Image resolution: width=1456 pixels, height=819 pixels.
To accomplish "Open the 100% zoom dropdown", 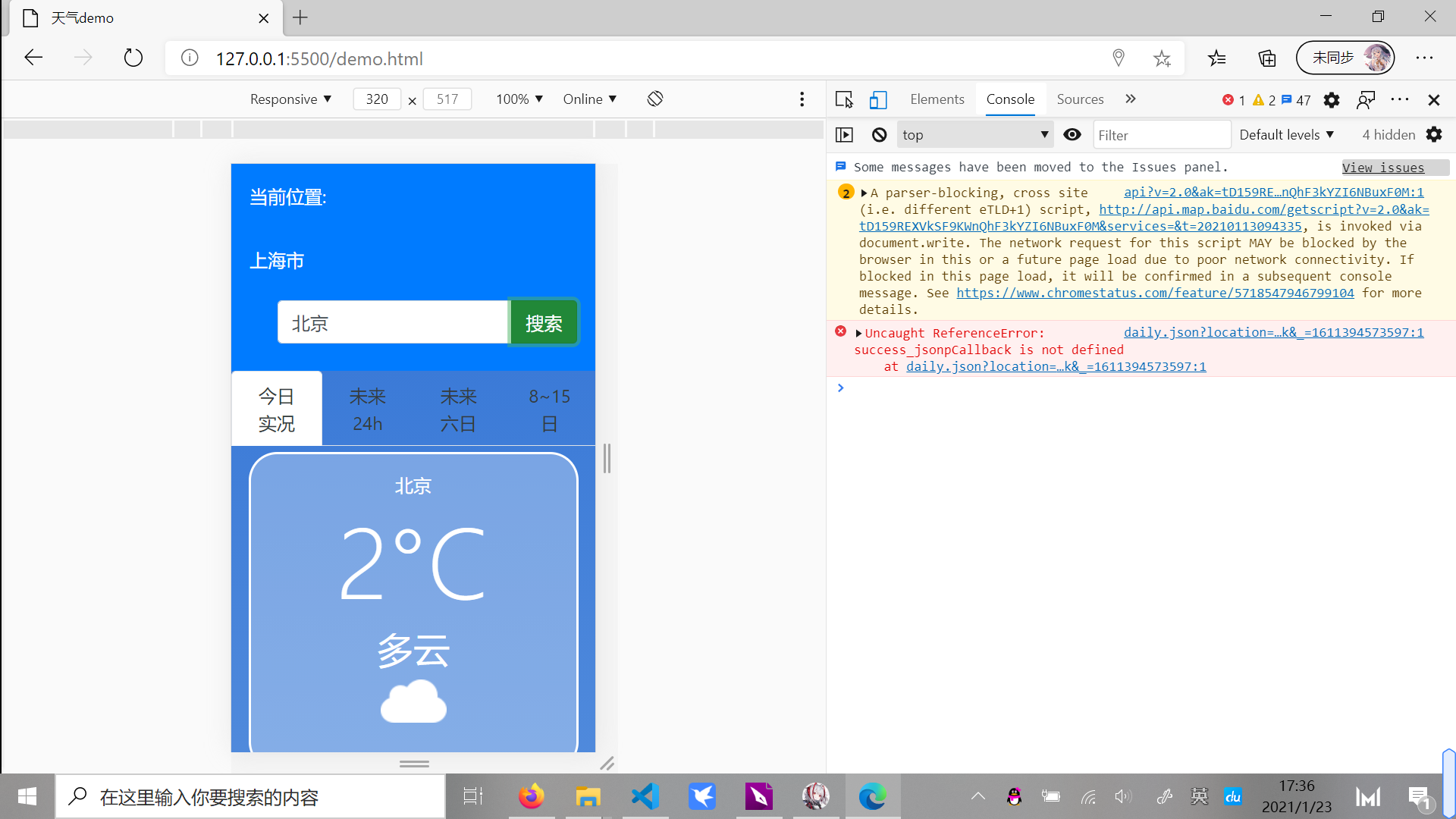I will click(x=519, y=99).
